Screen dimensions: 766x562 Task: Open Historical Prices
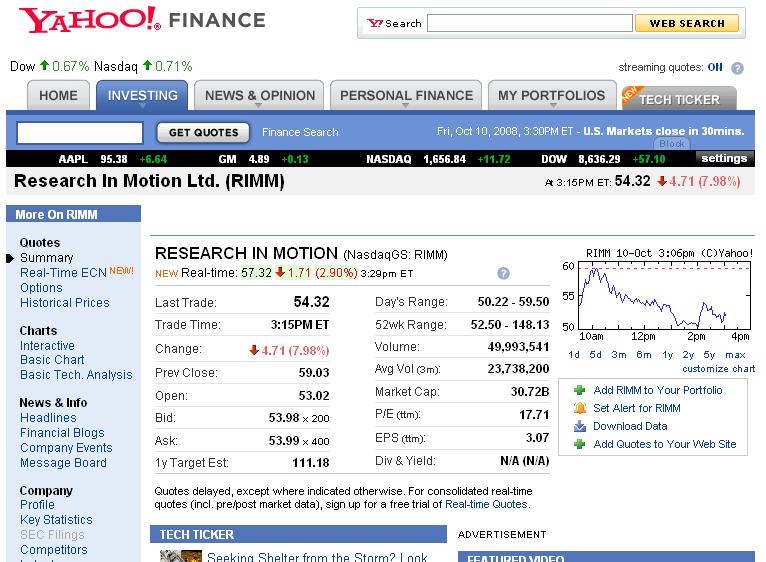coord(64,303)
